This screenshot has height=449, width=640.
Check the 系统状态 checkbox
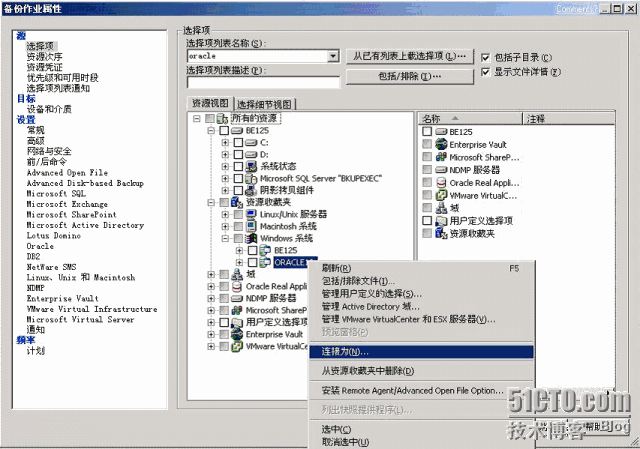[x=238, y=166]
